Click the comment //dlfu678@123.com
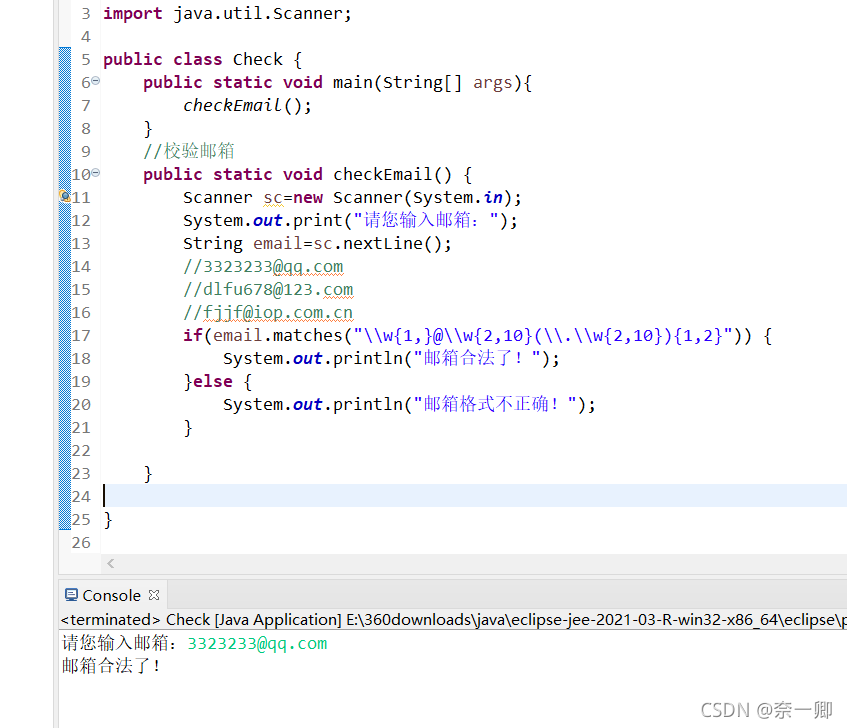The width and height of the screenshot is (847, 728). [x=268, y=289]
